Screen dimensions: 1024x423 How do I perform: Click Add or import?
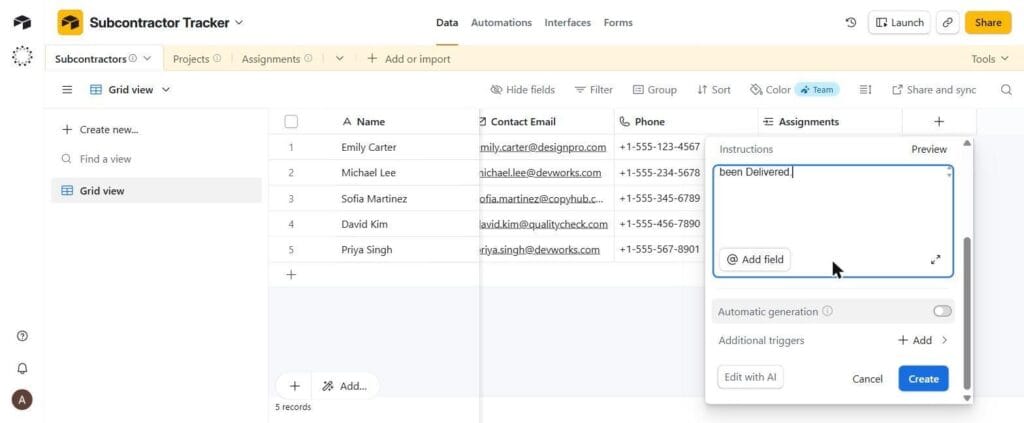click(409, 59)
